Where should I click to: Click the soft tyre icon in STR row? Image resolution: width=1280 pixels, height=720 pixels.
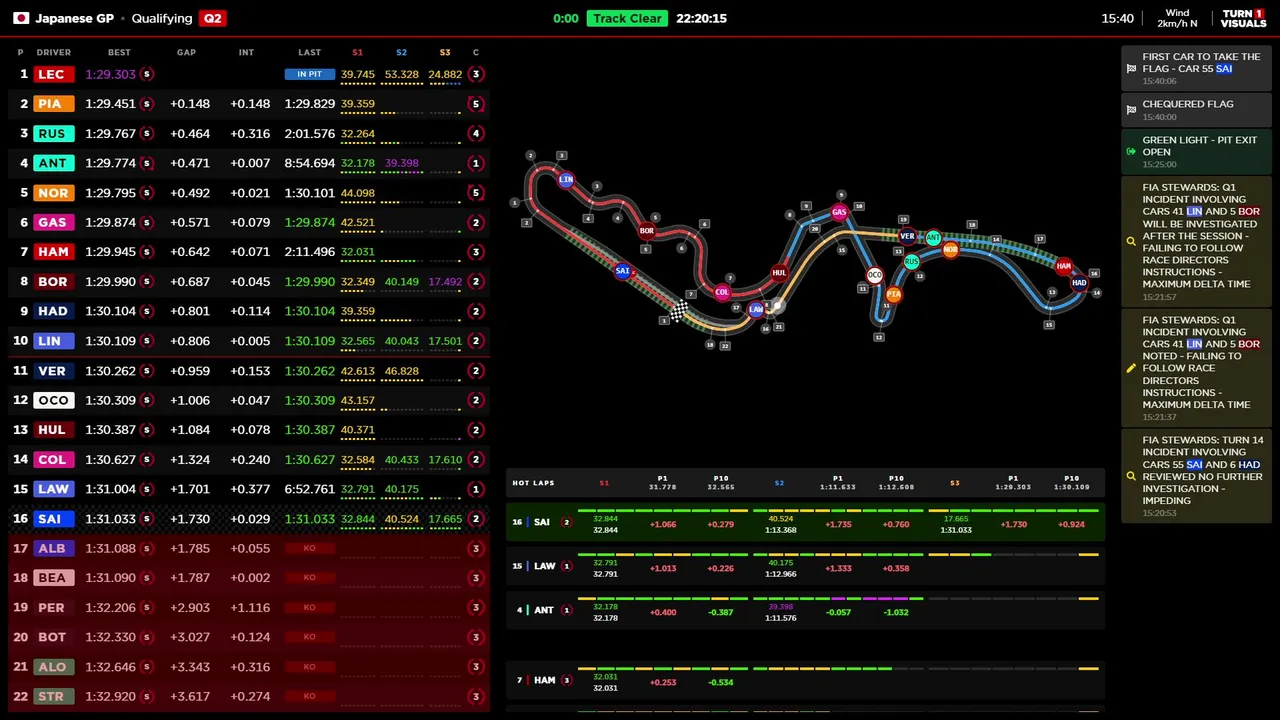pyautogui.click(x=146, y=696)
